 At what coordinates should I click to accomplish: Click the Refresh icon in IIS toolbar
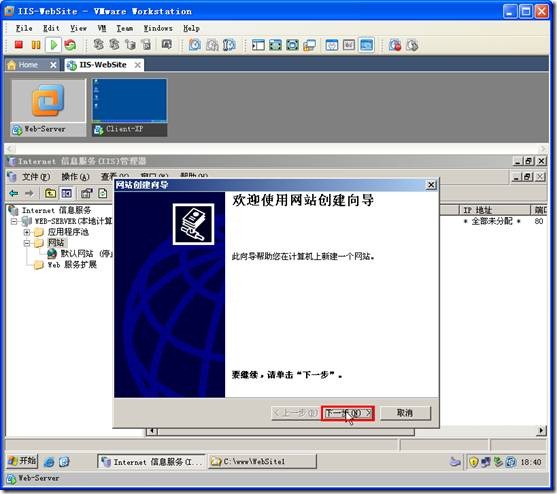pos(103,193)
